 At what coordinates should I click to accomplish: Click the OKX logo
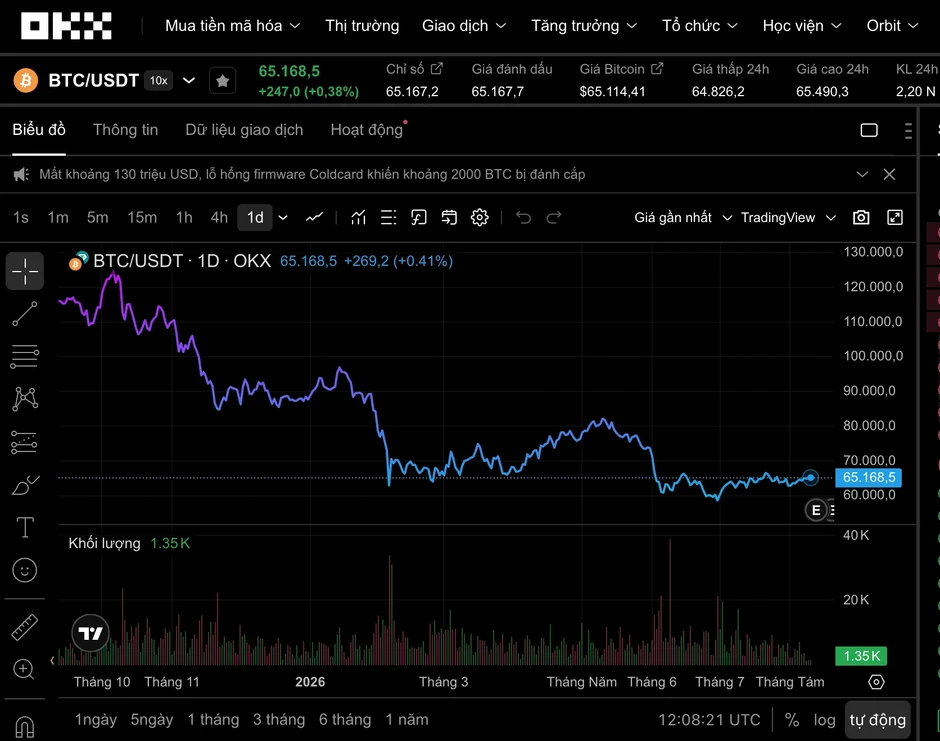pyautogui.click(x=66, y=26)
